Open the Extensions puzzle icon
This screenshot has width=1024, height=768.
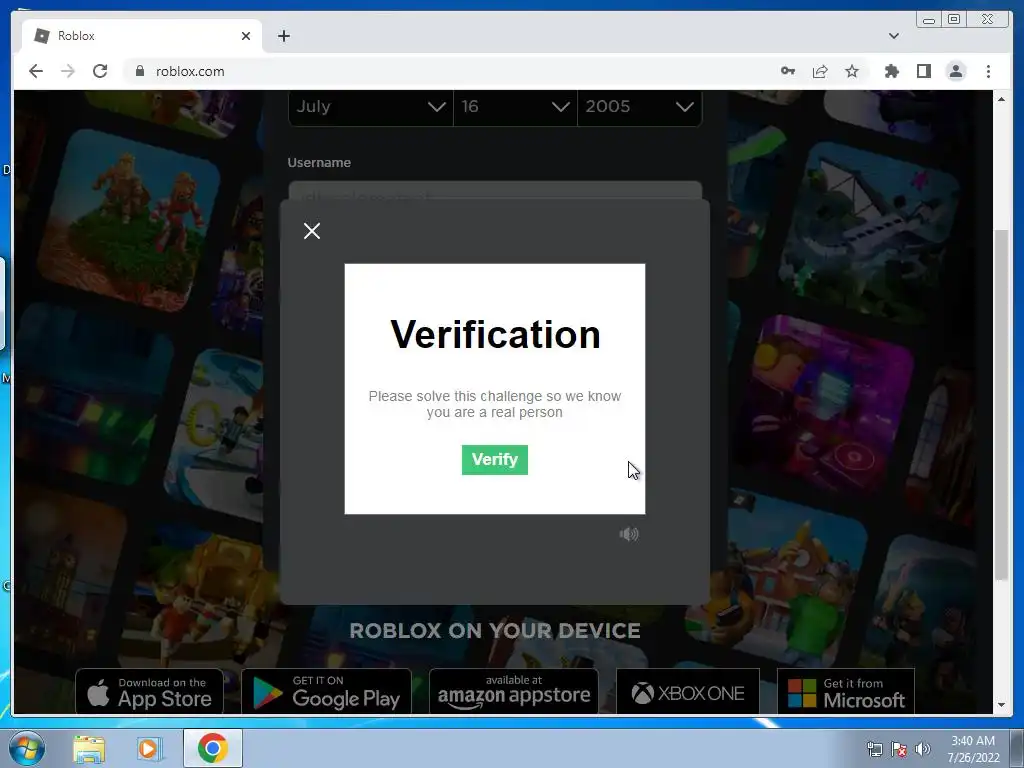pyautogui.click(x=891, y=71)
